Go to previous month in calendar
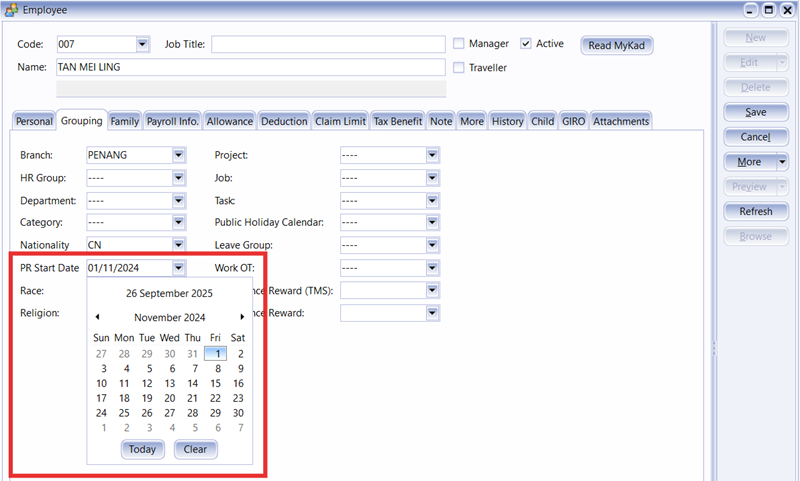Viewport: 800px width, 481px height. point(97,317)
